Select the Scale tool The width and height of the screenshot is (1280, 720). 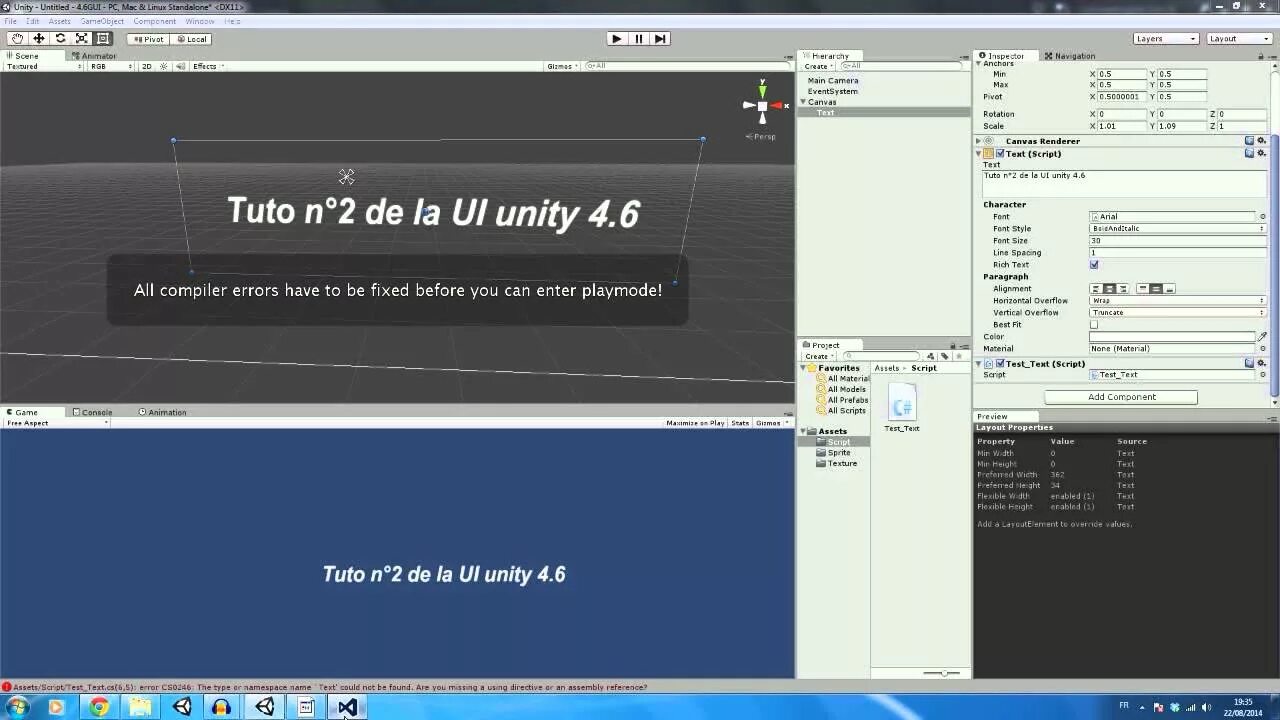[x=81, y=39]
